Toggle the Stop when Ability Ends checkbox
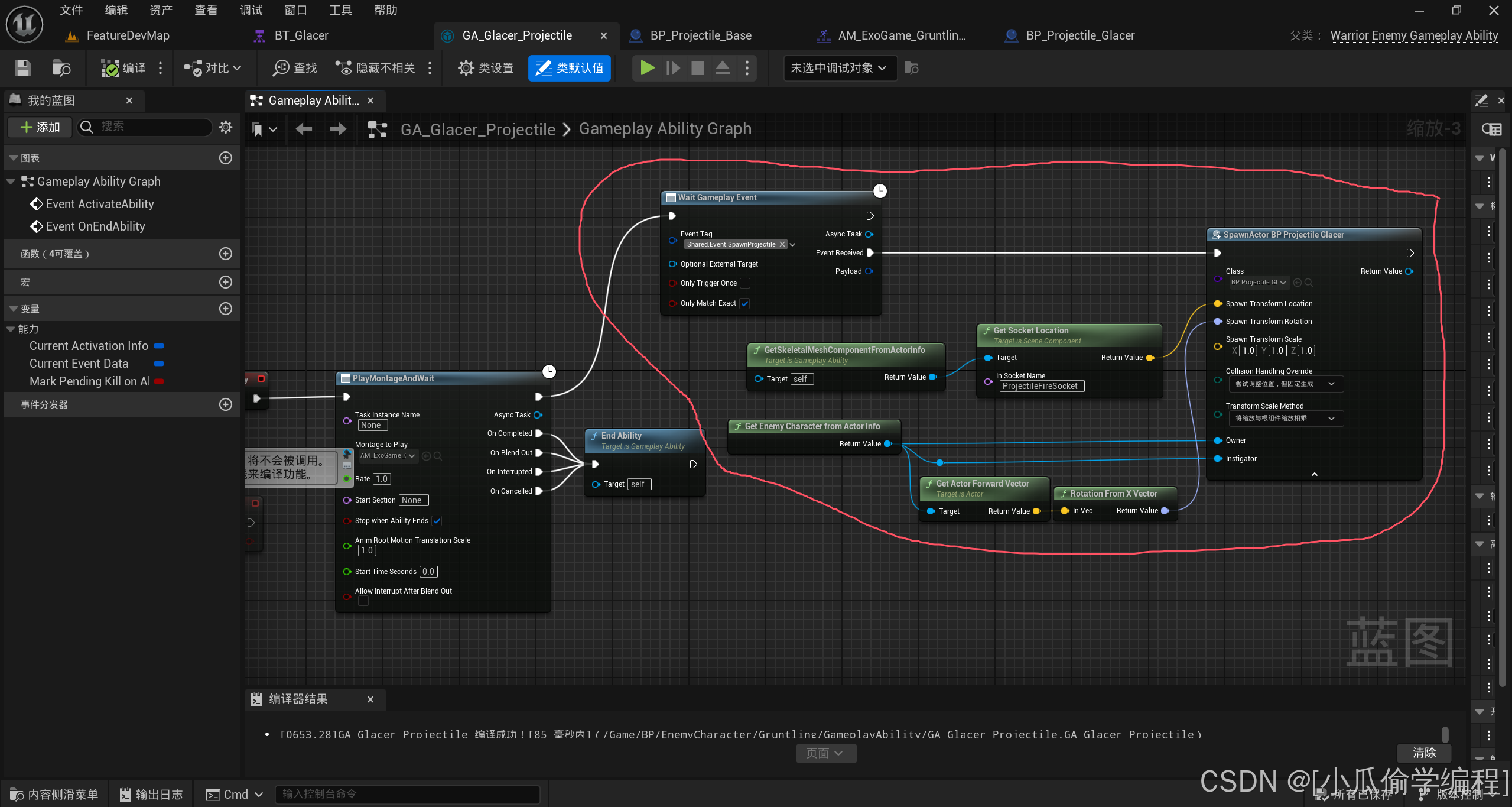The height and width of the screenshot is (807, 1512). pyautogui.click(x=437, y=521)
